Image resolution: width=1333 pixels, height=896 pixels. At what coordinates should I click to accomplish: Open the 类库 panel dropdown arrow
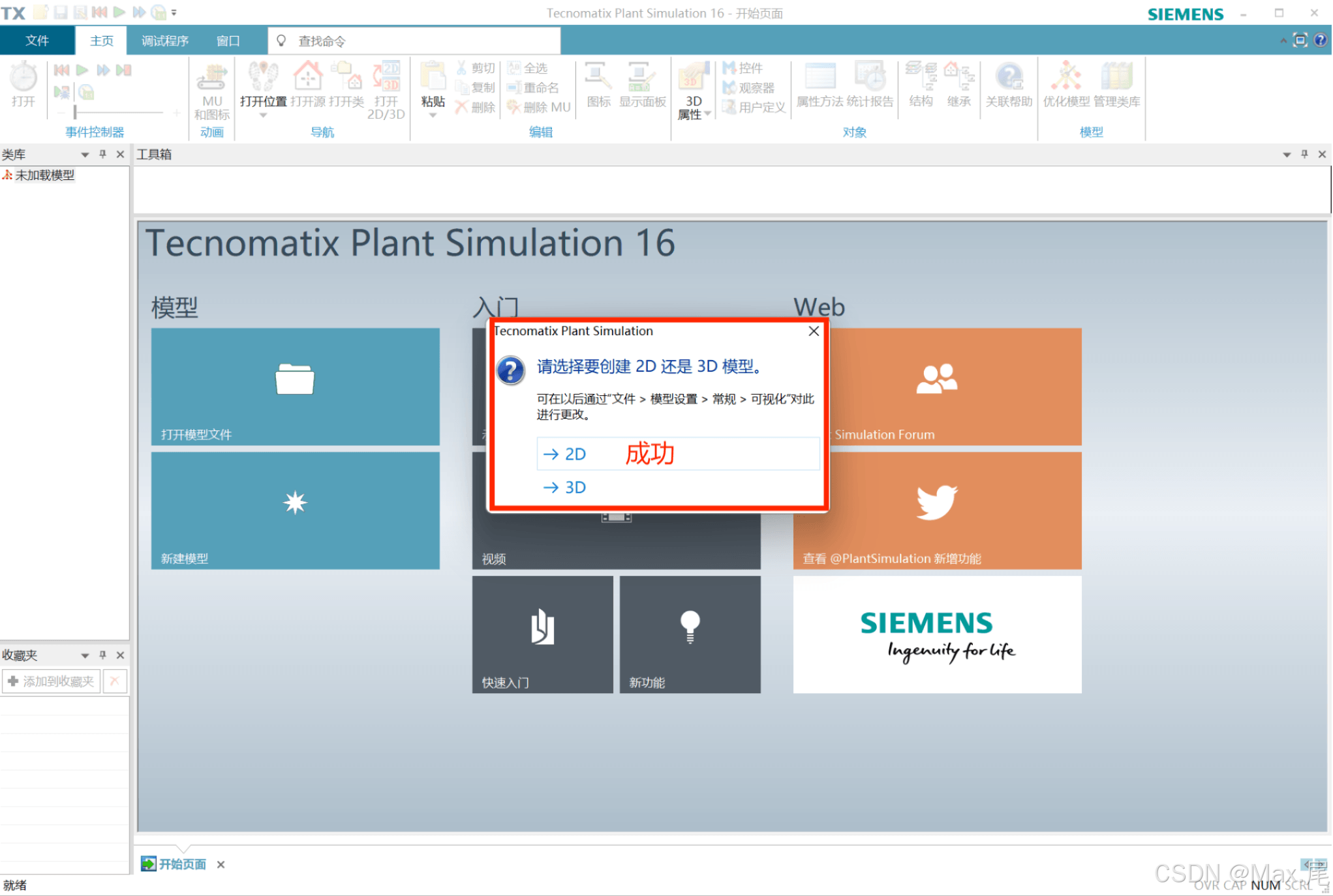pos(84,155)
